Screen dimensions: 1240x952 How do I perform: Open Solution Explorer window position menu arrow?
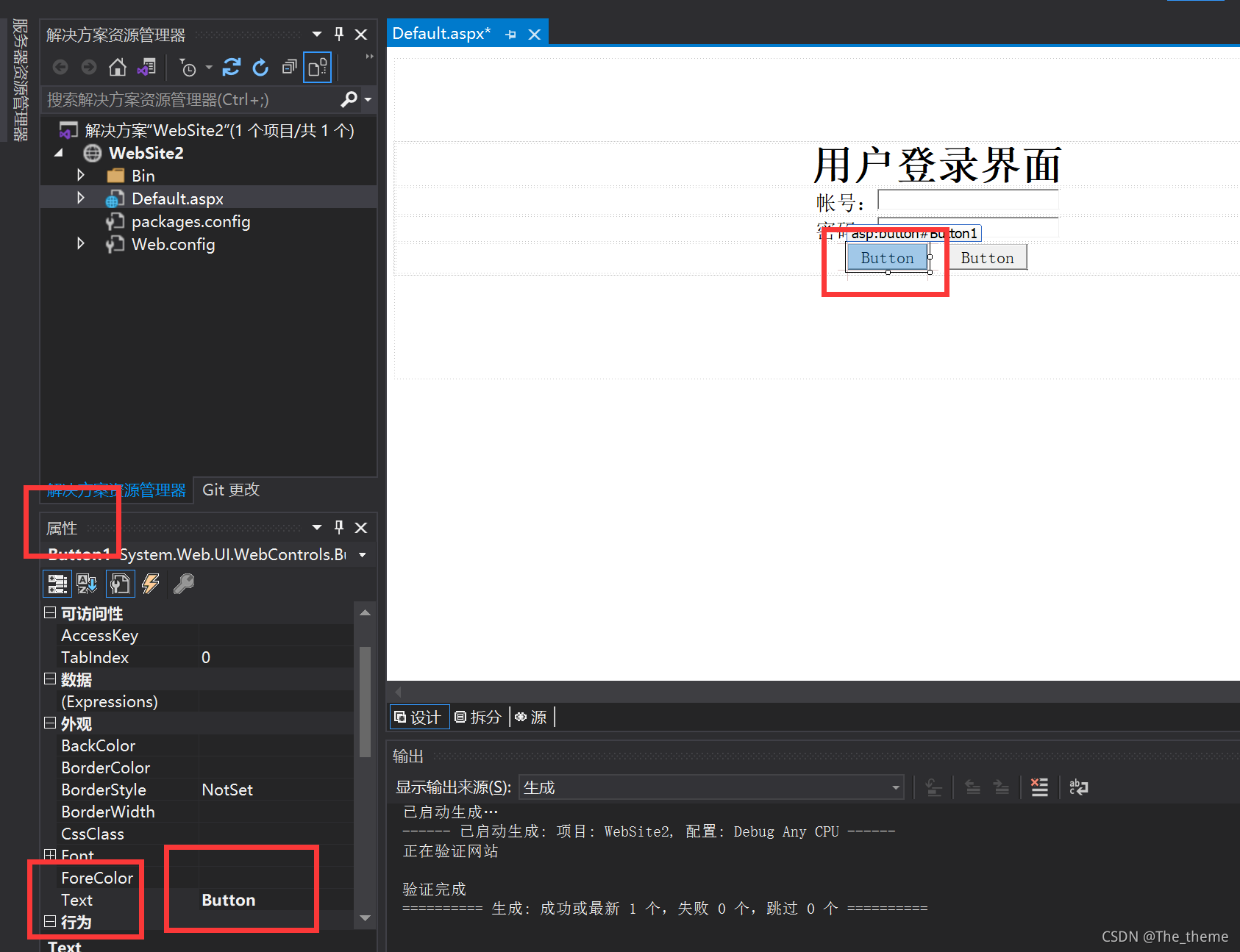pyautogui.click(x=317, y=34)
